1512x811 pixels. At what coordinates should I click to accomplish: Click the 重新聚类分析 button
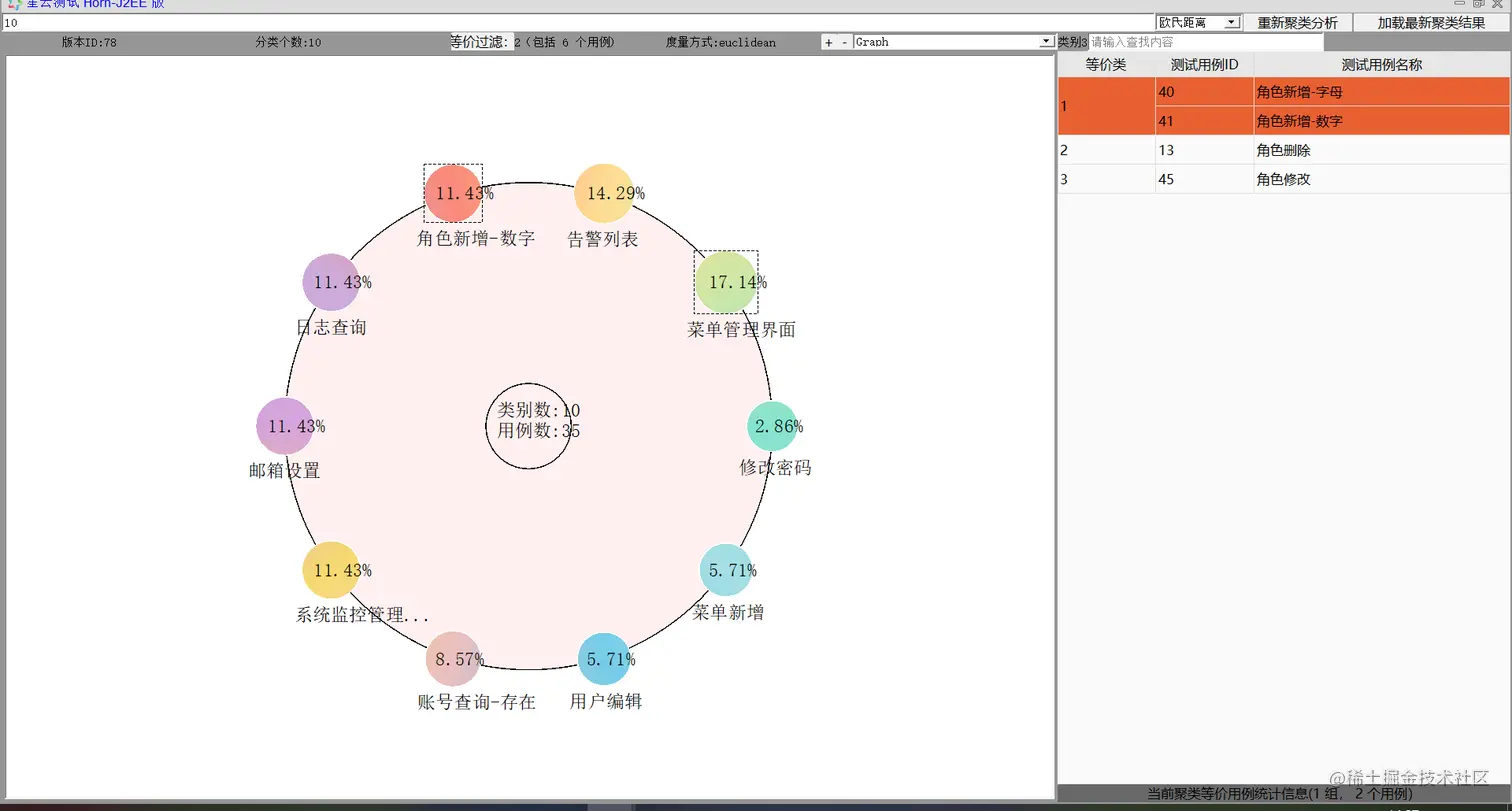coord(1298,21)
